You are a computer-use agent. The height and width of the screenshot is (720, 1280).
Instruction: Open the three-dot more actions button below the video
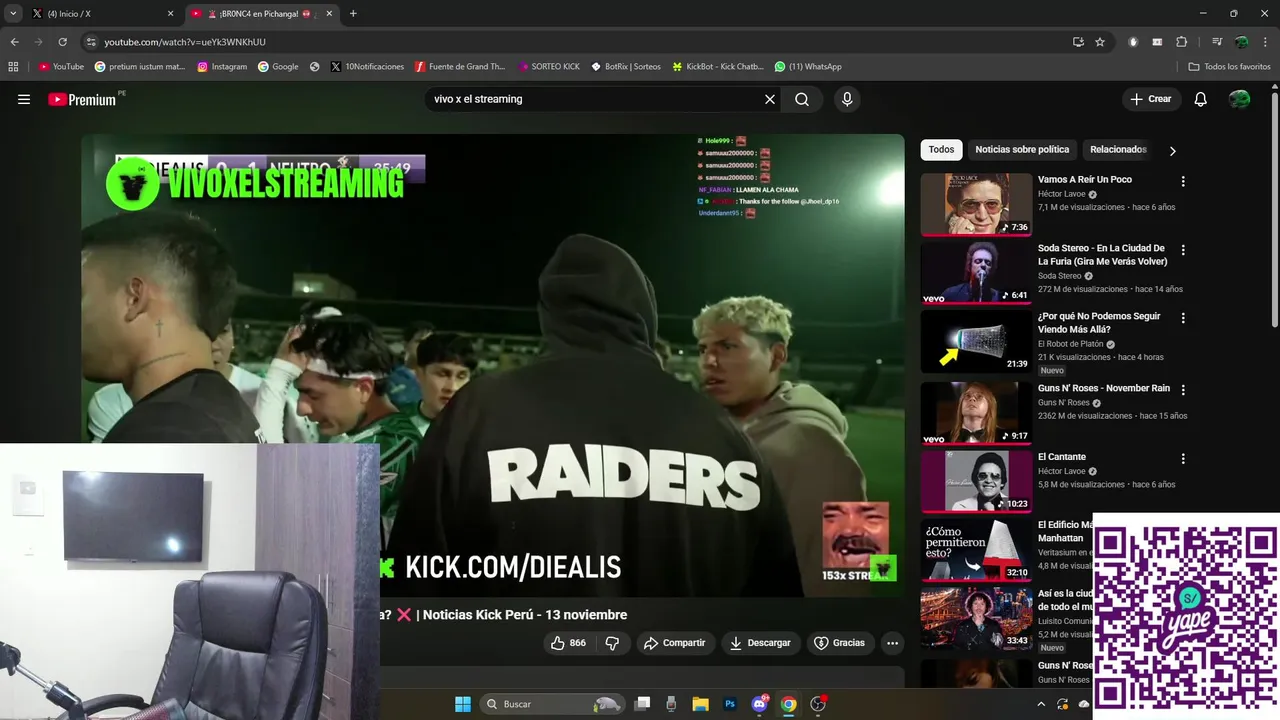[892, 643]
